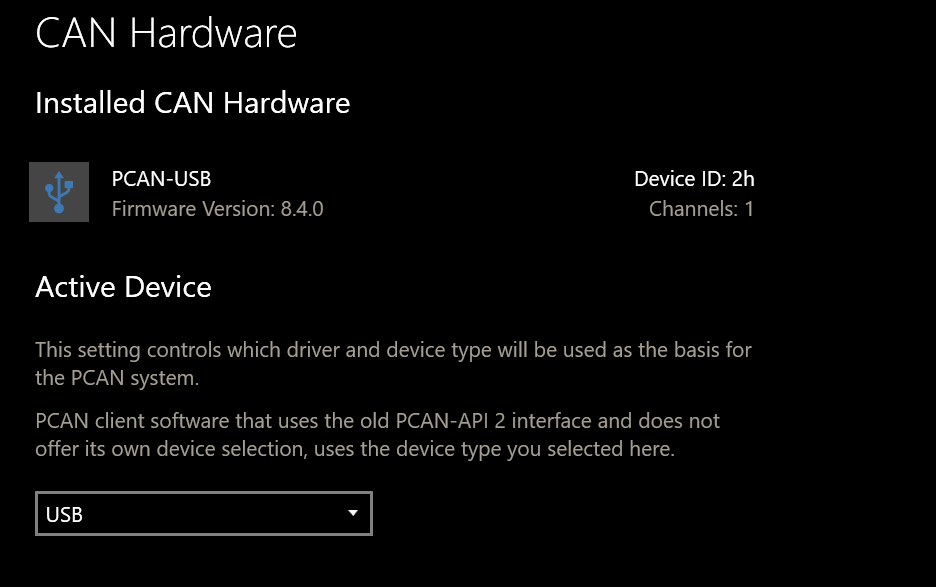Image resolution: width=936 pixels, height=587 pixels.
Task: Click the blue USB device icon
Action: coord(59,192)
